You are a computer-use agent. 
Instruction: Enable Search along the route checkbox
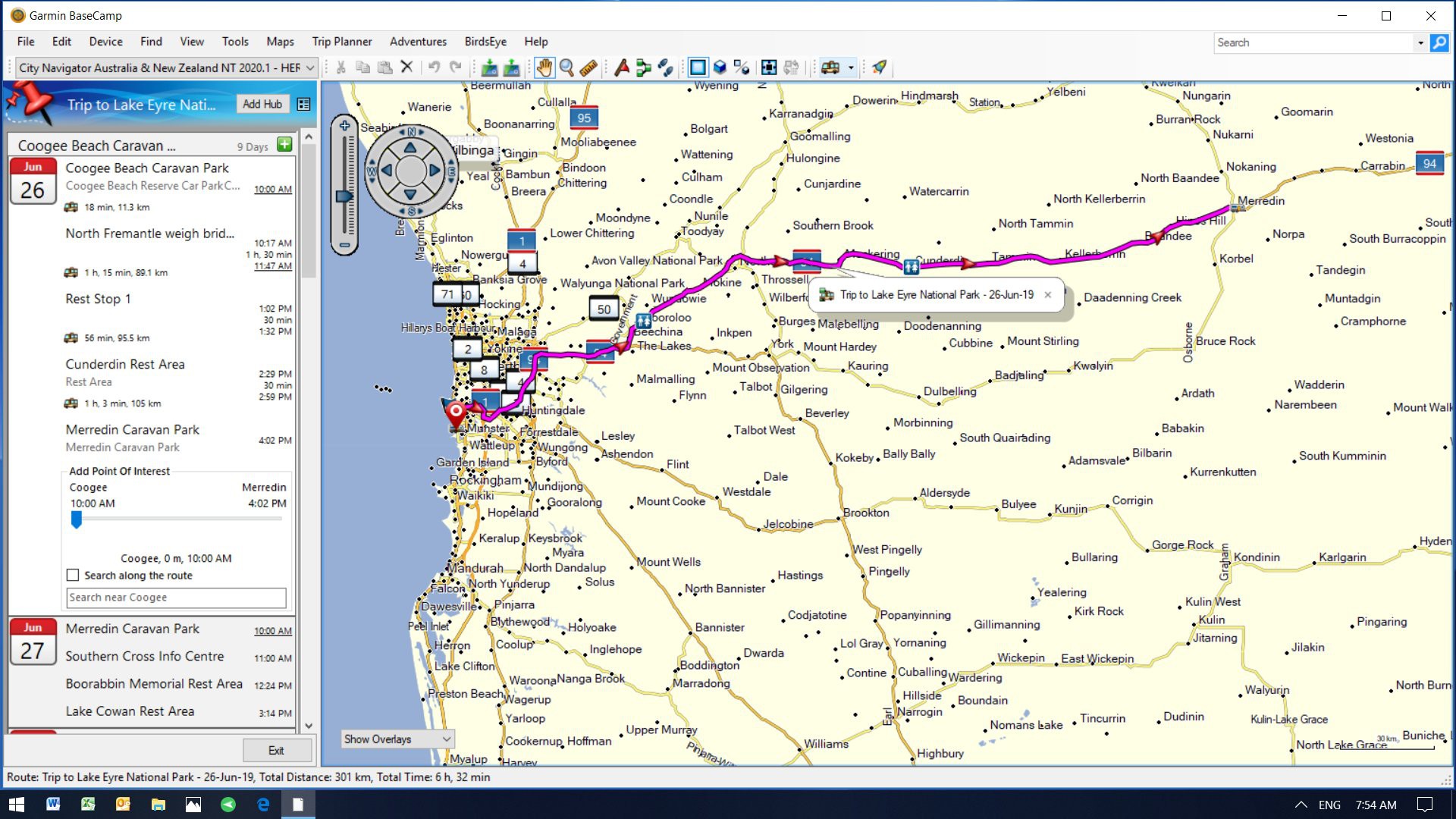point(73,576)
